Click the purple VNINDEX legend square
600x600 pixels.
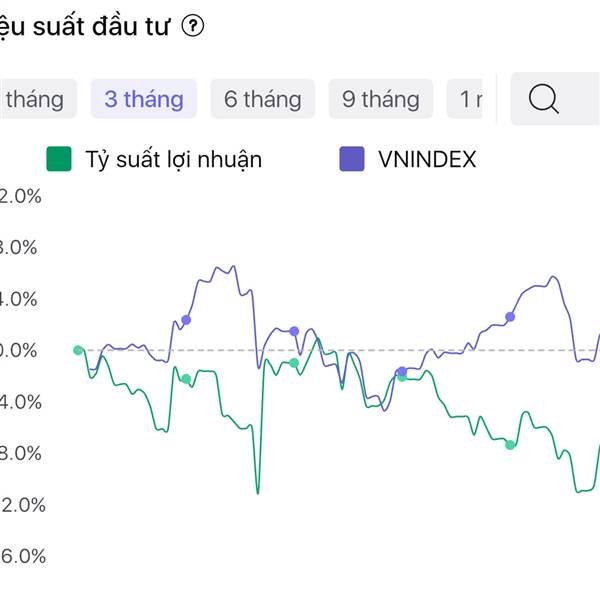coord(352,158)
